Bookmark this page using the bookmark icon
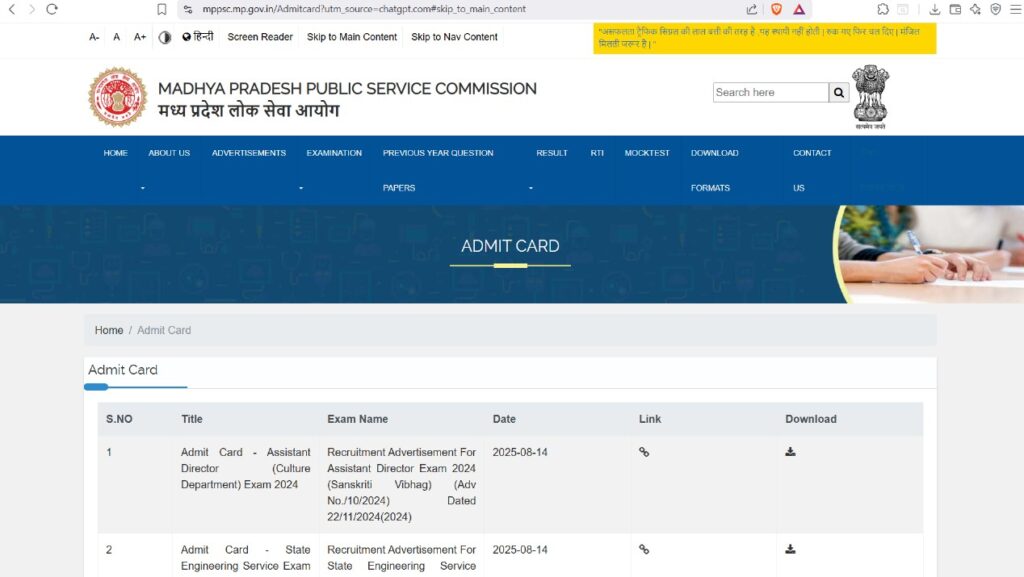 (x=162, y=9)
